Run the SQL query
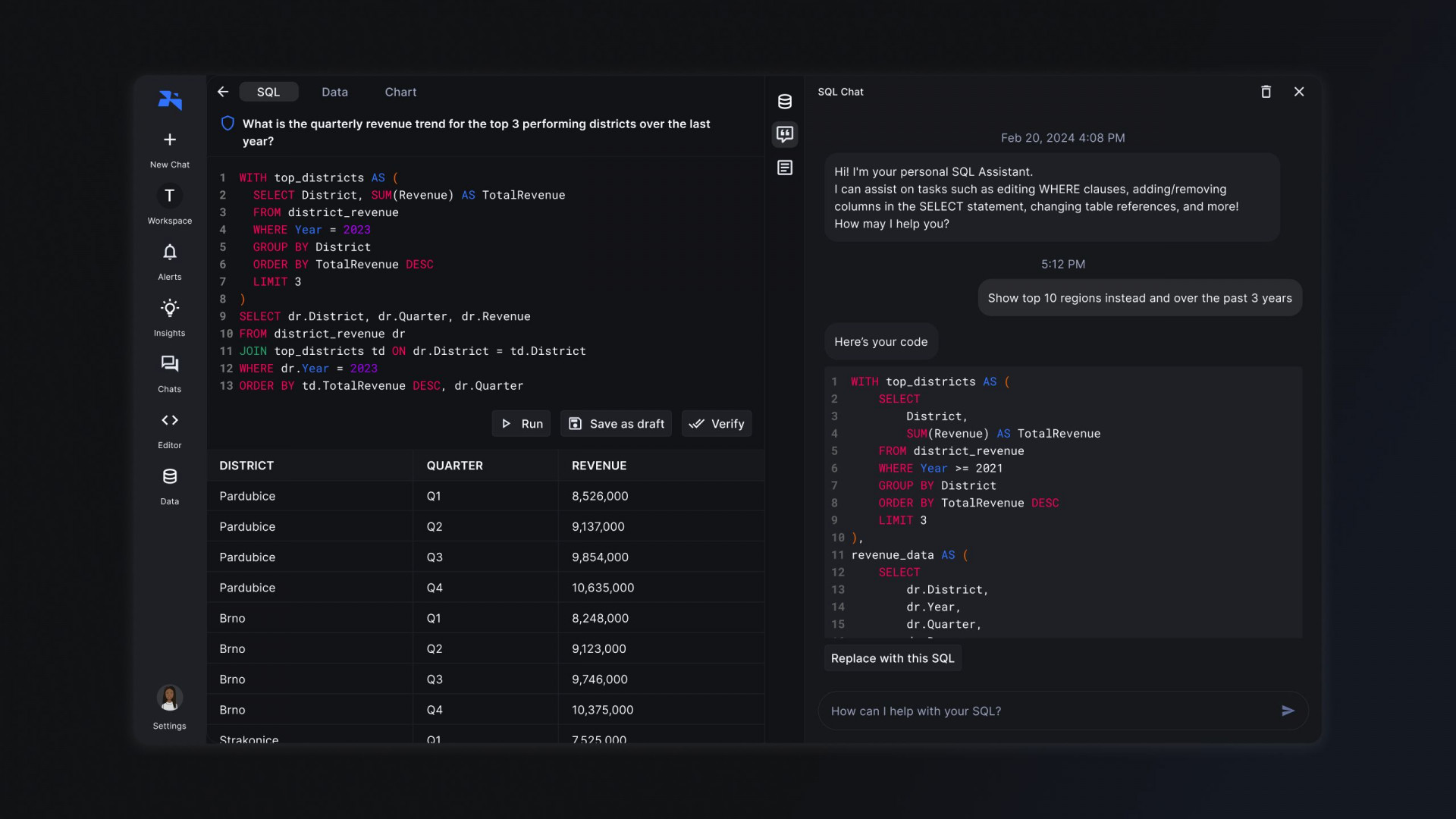The height and width of the screenshot is (819, 1456). (x=522, y=424)
